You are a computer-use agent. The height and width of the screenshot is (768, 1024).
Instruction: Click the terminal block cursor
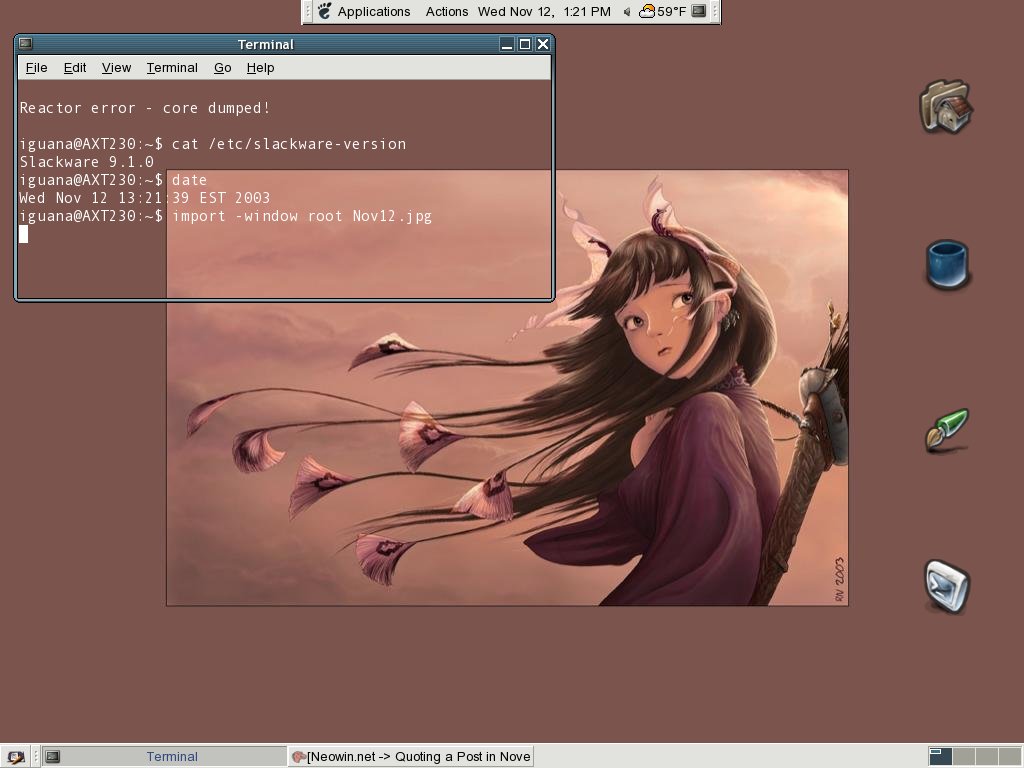pos(24,234)
